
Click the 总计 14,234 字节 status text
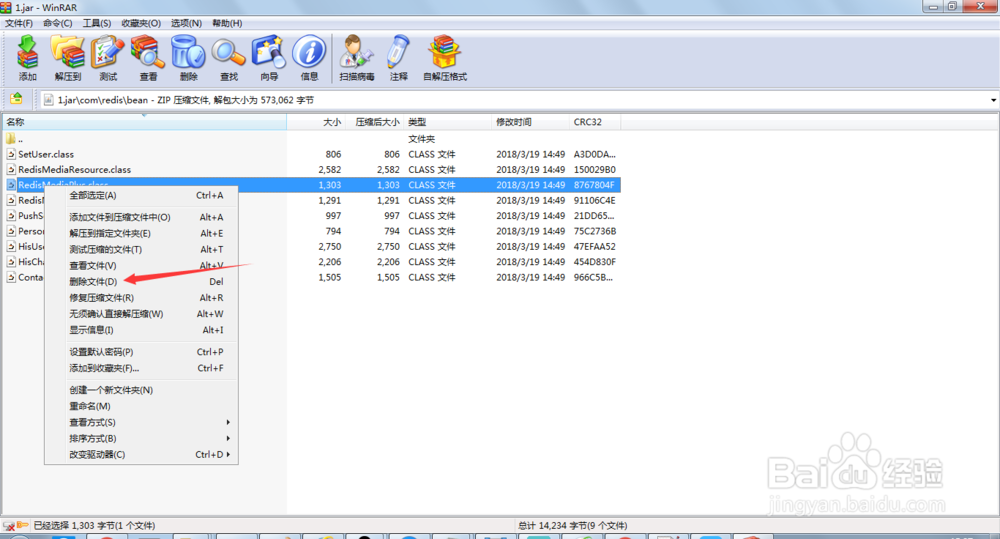(x=573, y=526)
